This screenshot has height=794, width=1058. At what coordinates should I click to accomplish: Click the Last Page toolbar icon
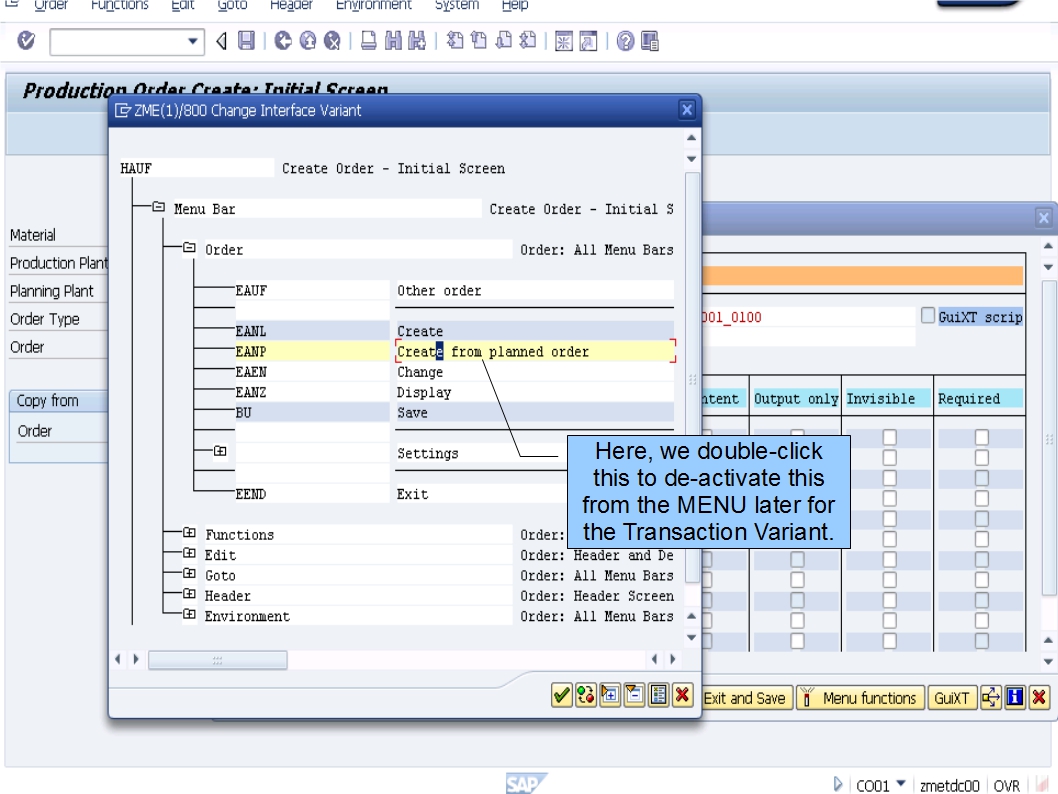(x=528, y=41)
